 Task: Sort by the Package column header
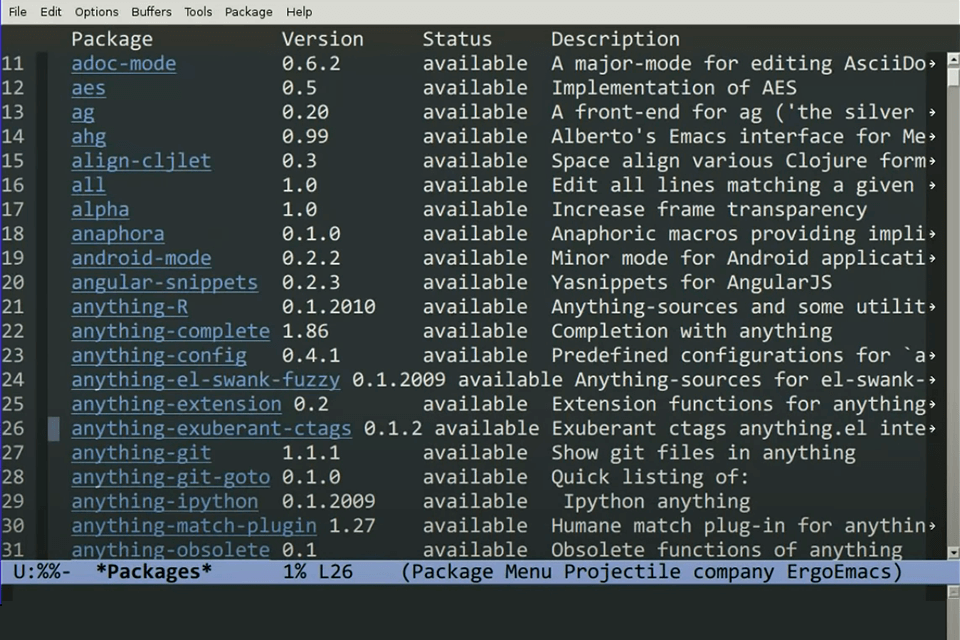click(112, 39)
